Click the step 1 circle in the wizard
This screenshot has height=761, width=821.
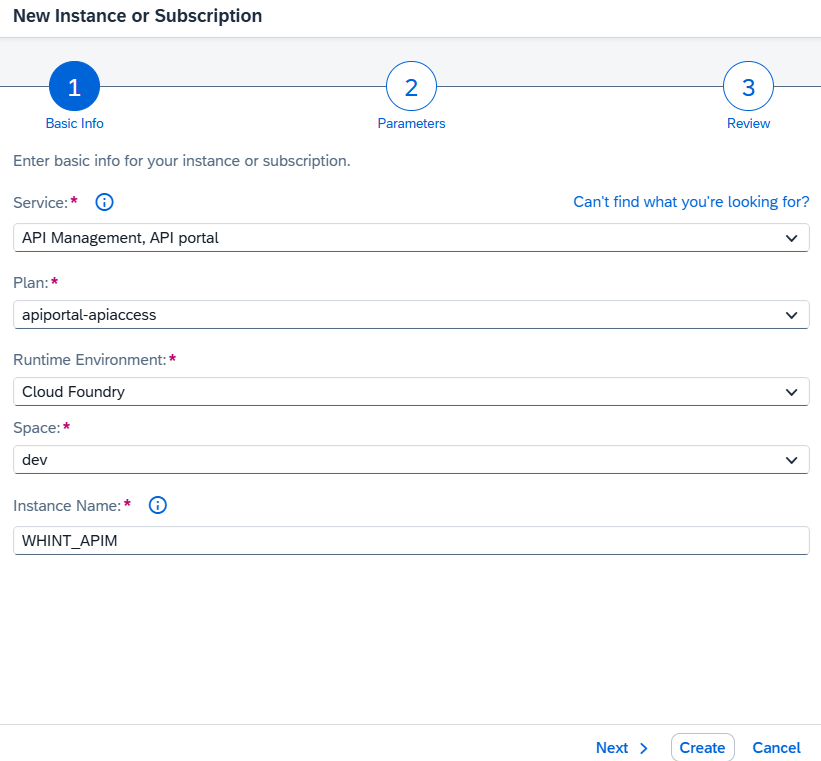tap(74, 87)
